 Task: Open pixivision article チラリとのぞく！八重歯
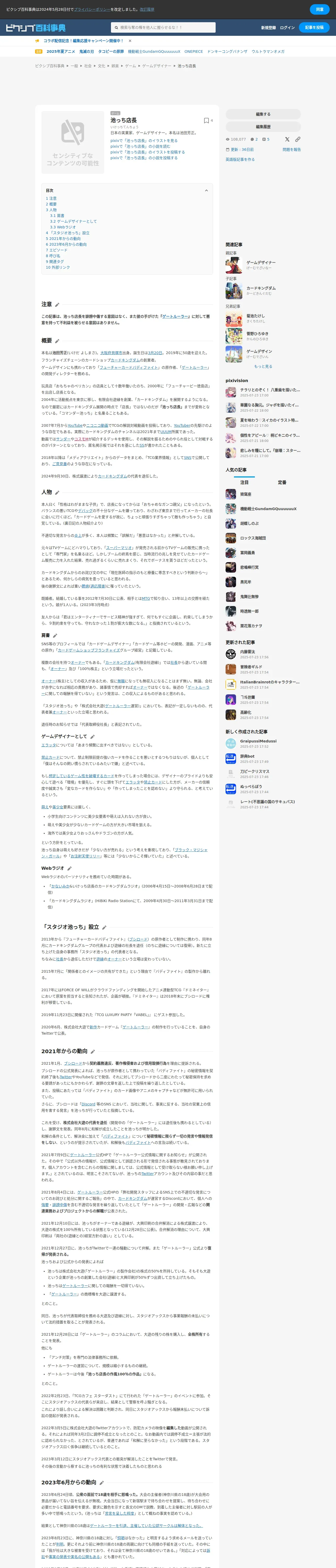click(270, 390)
